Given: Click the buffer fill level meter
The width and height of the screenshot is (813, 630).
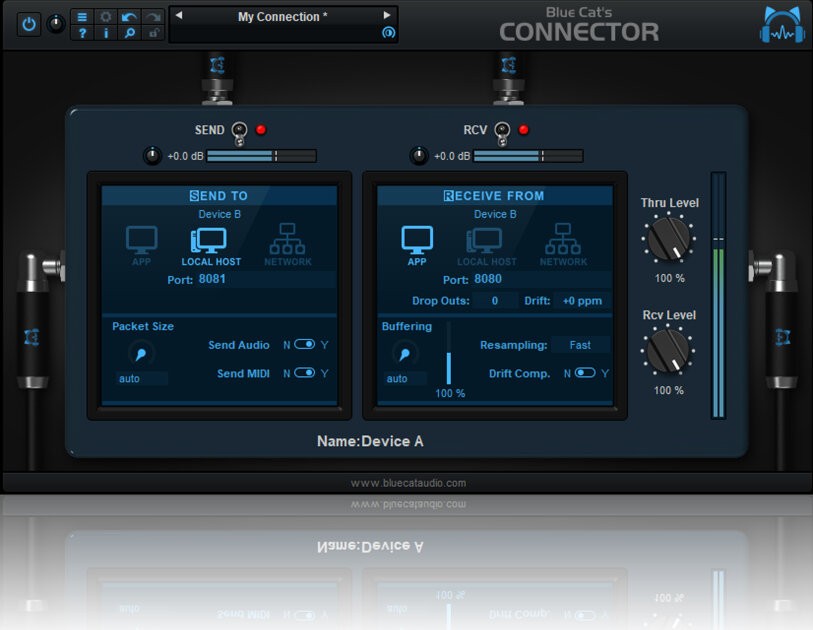Looking at the screenshot, I should click(x=449, y=353).
